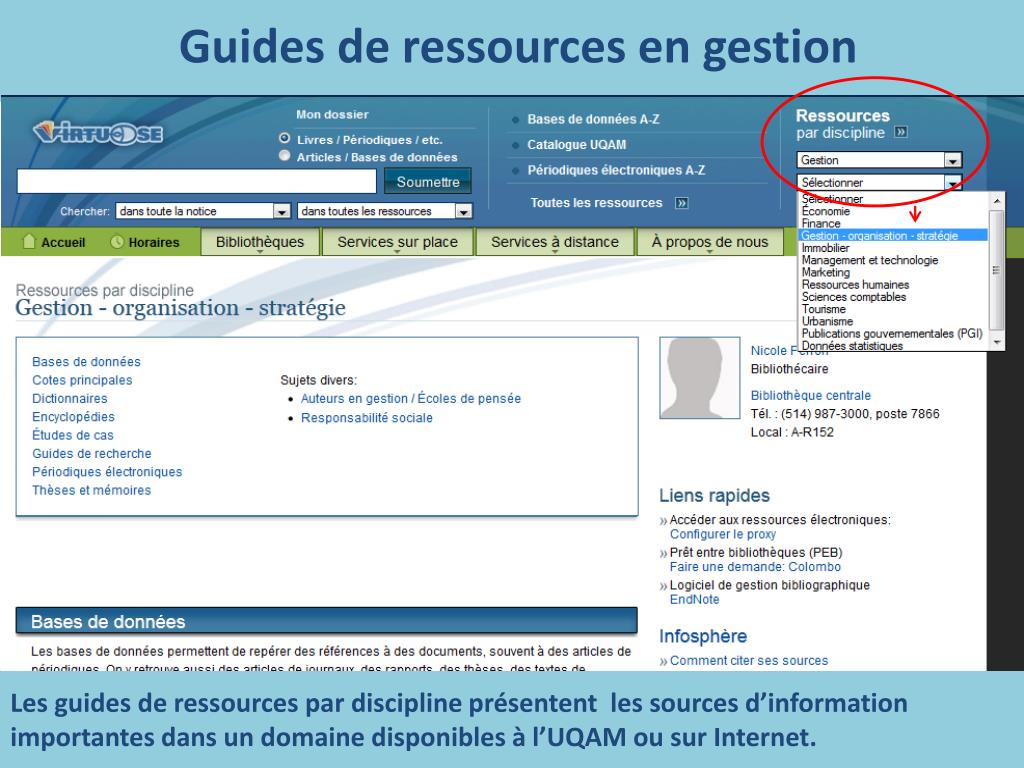Open Périodiques électroniques guide link
The image size is (1024, 768).
(x=107, y=472)
